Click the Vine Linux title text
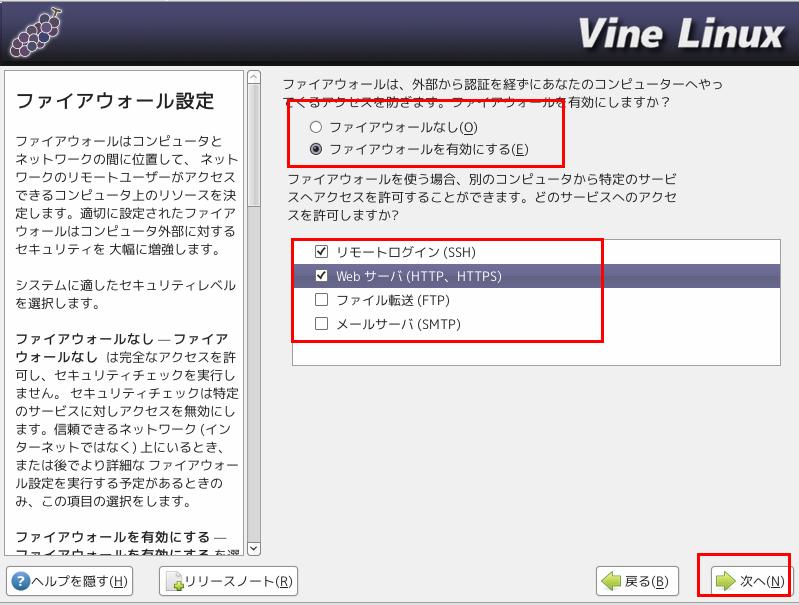The width and height of the screenshot is (799, 605). pyautogui.click(x=681, y=34)
